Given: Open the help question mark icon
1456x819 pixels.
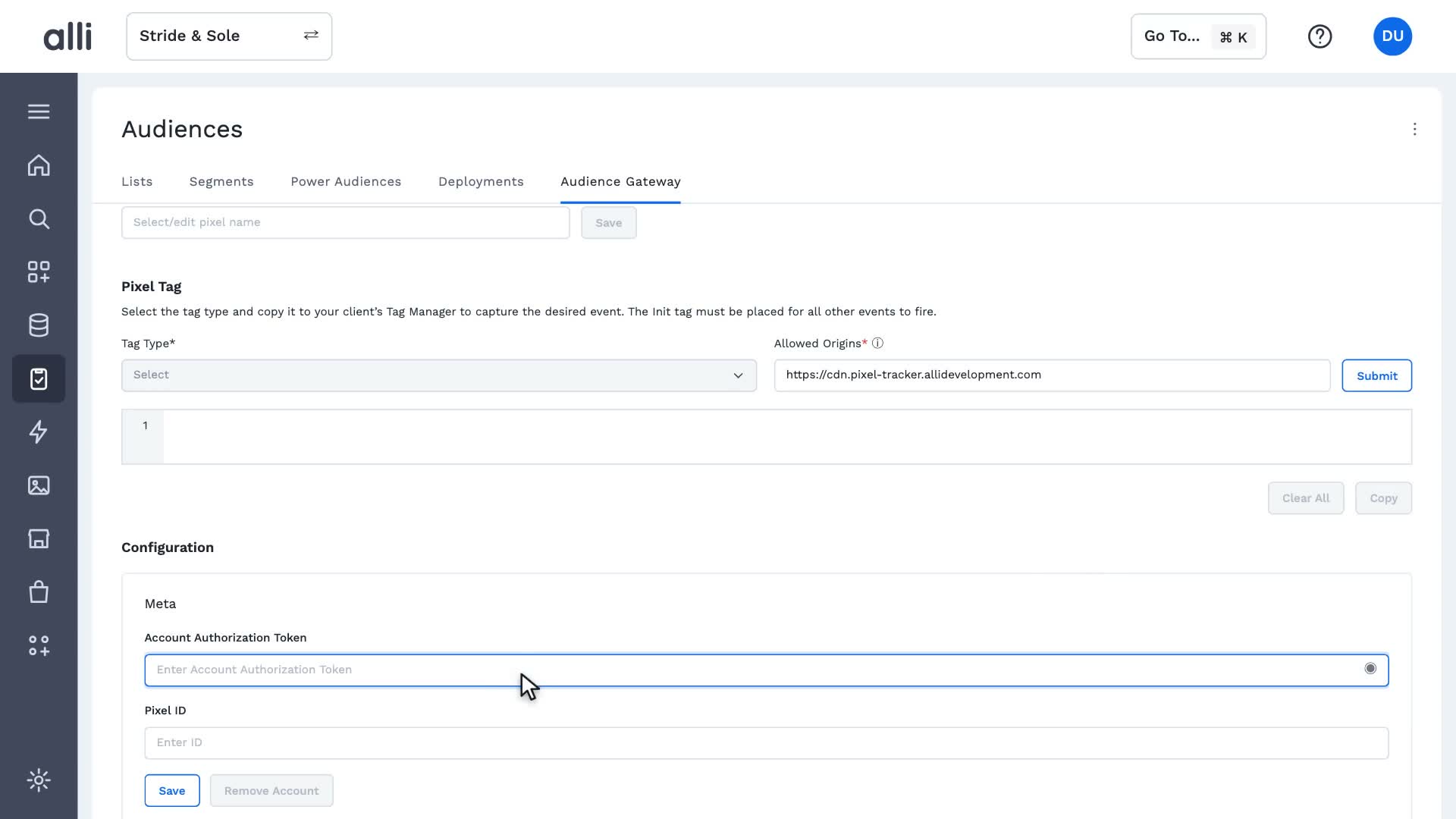Looking at the screenshot, I should (x=1319, y=36).
